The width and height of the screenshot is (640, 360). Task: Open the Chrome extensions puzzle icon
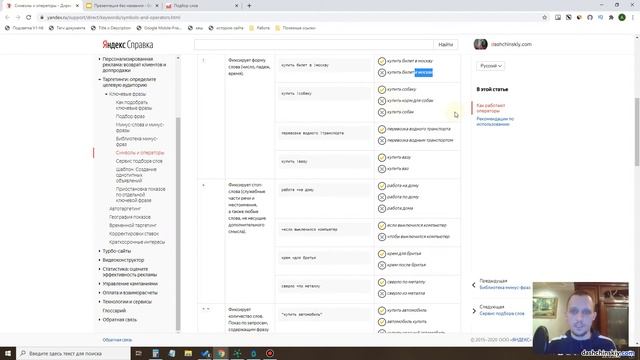click(611, 18)
